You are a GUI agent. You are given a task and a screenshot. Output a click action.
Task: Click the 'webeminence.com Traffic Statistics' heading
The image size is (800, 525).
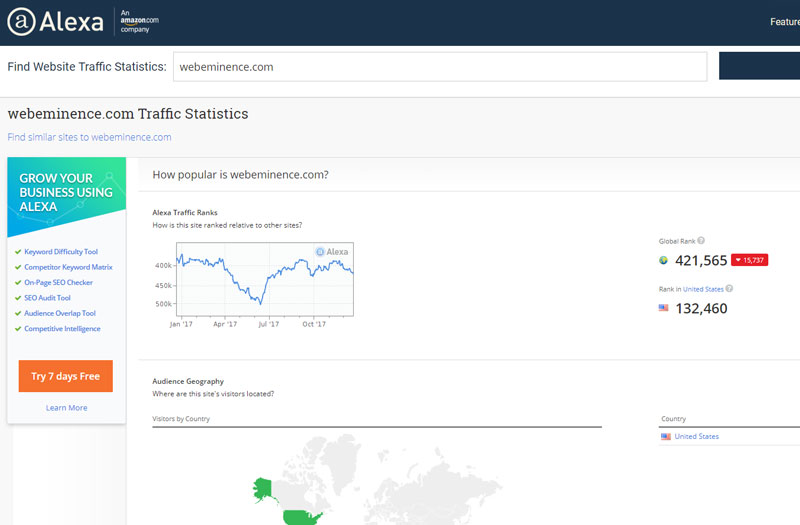[x=128, y=113]
